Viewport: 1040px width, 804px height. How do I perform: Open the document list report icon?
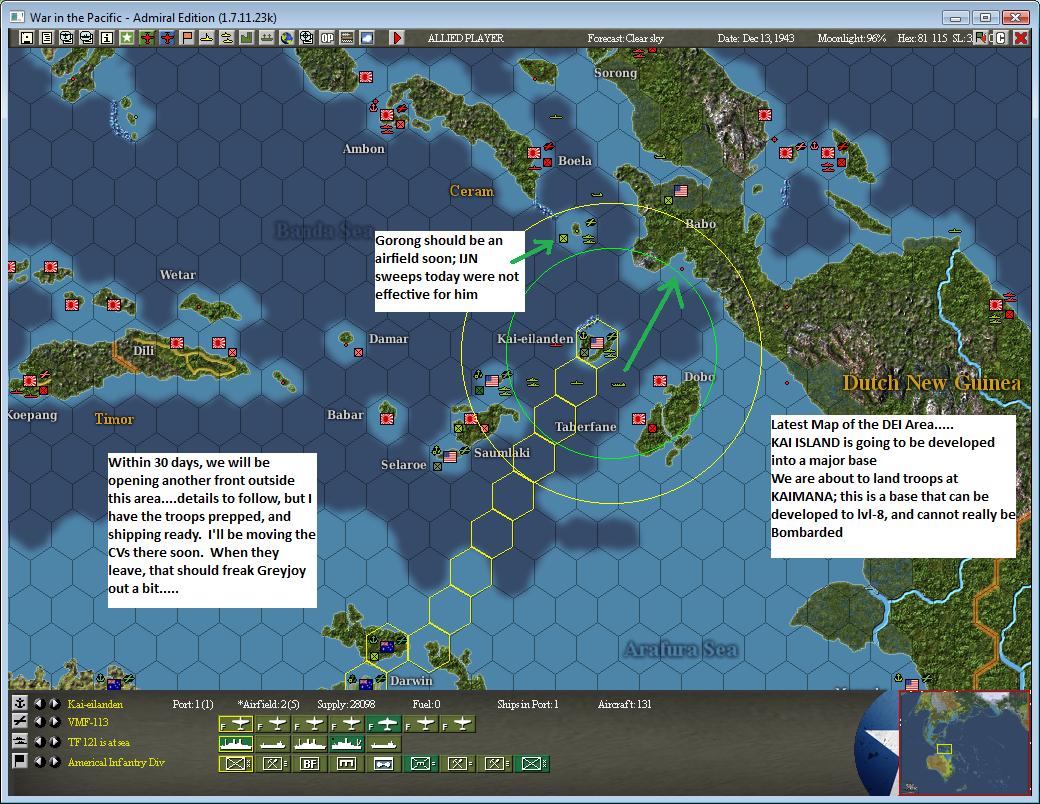coord(46,38)
